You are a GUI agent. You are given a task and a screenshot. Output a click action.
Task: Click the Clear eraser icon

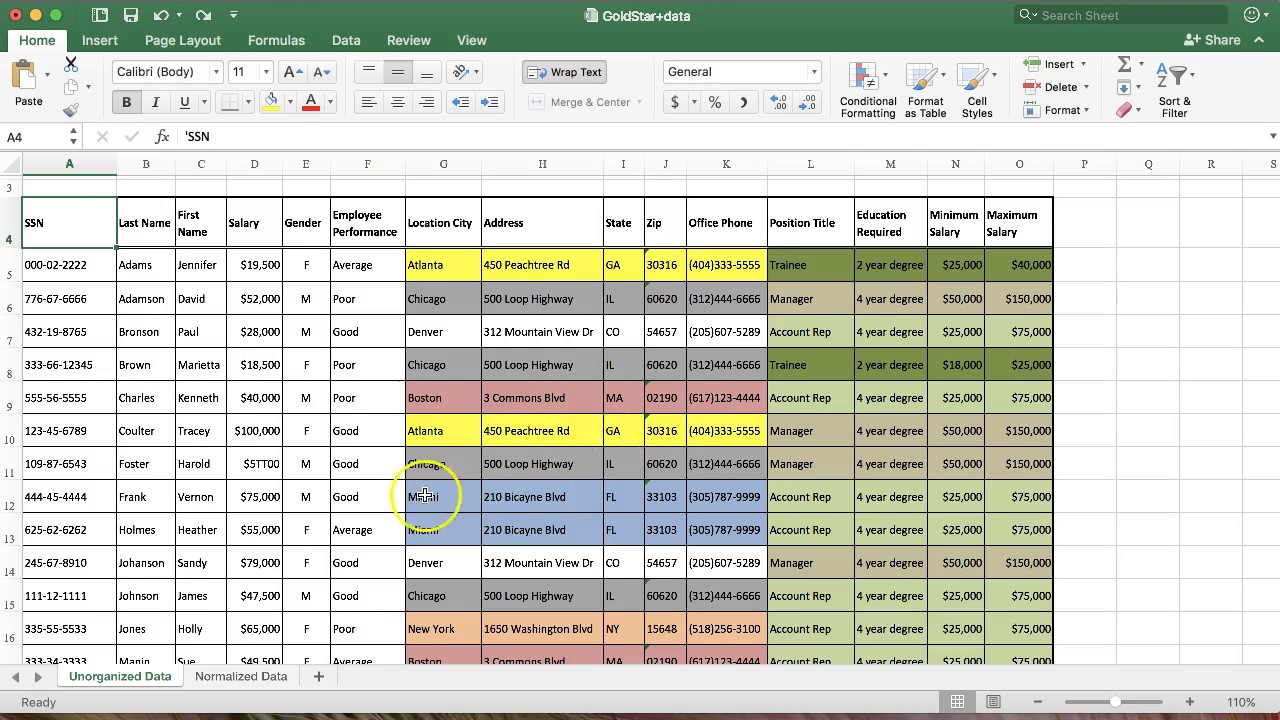(1124, 110)
